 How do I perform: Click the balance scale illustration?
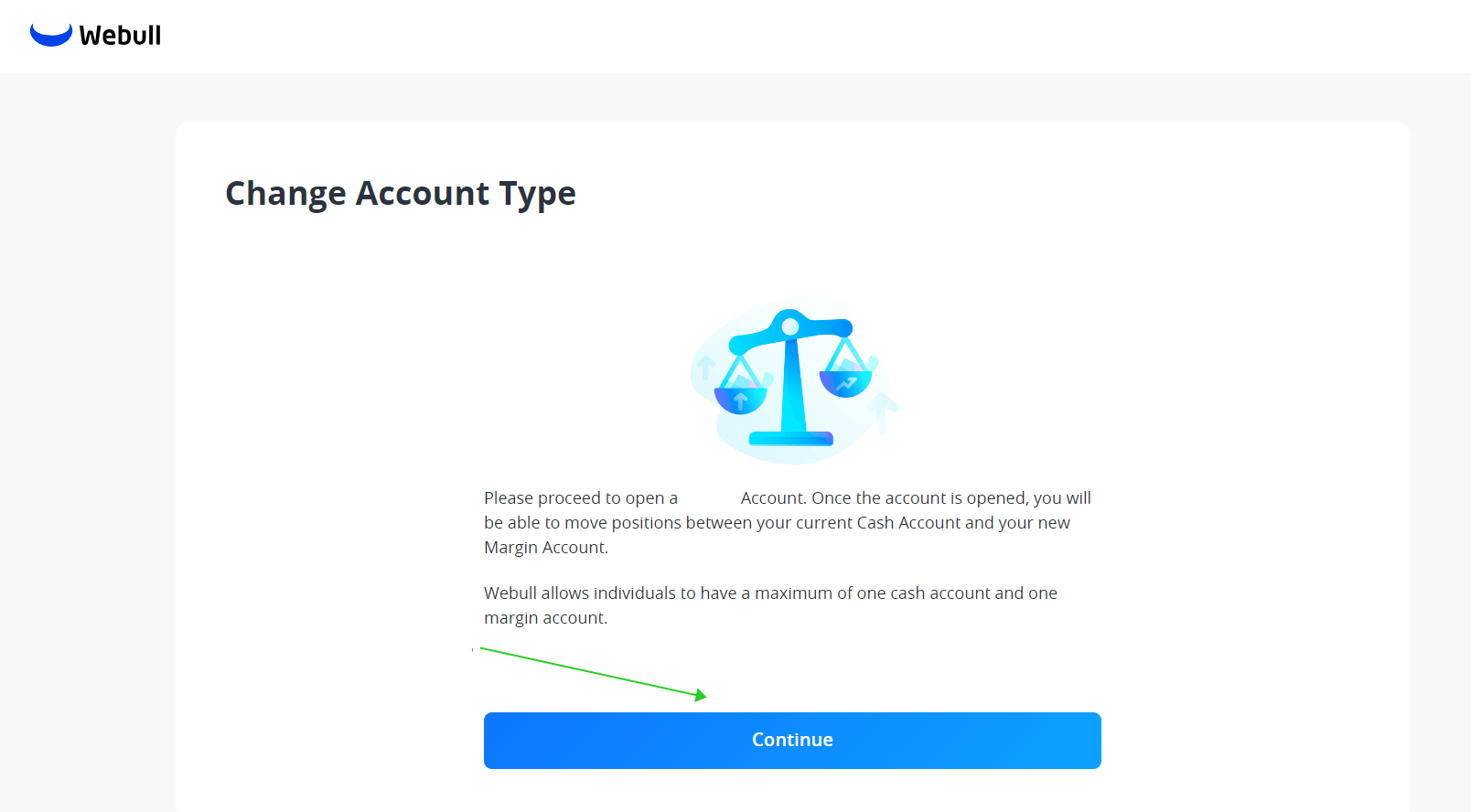pos(792,379)
